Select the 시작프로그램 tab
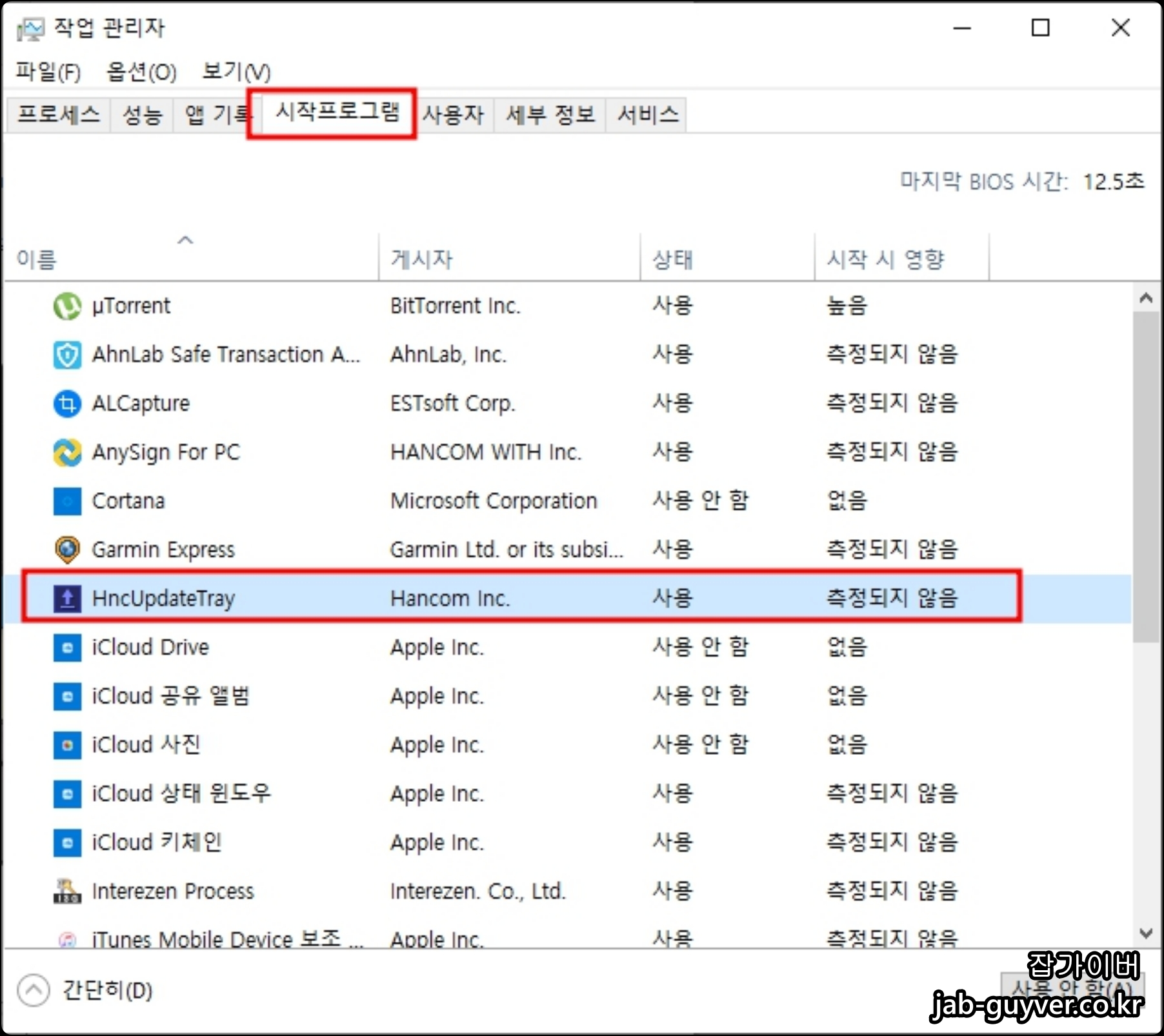 point(337,112)
